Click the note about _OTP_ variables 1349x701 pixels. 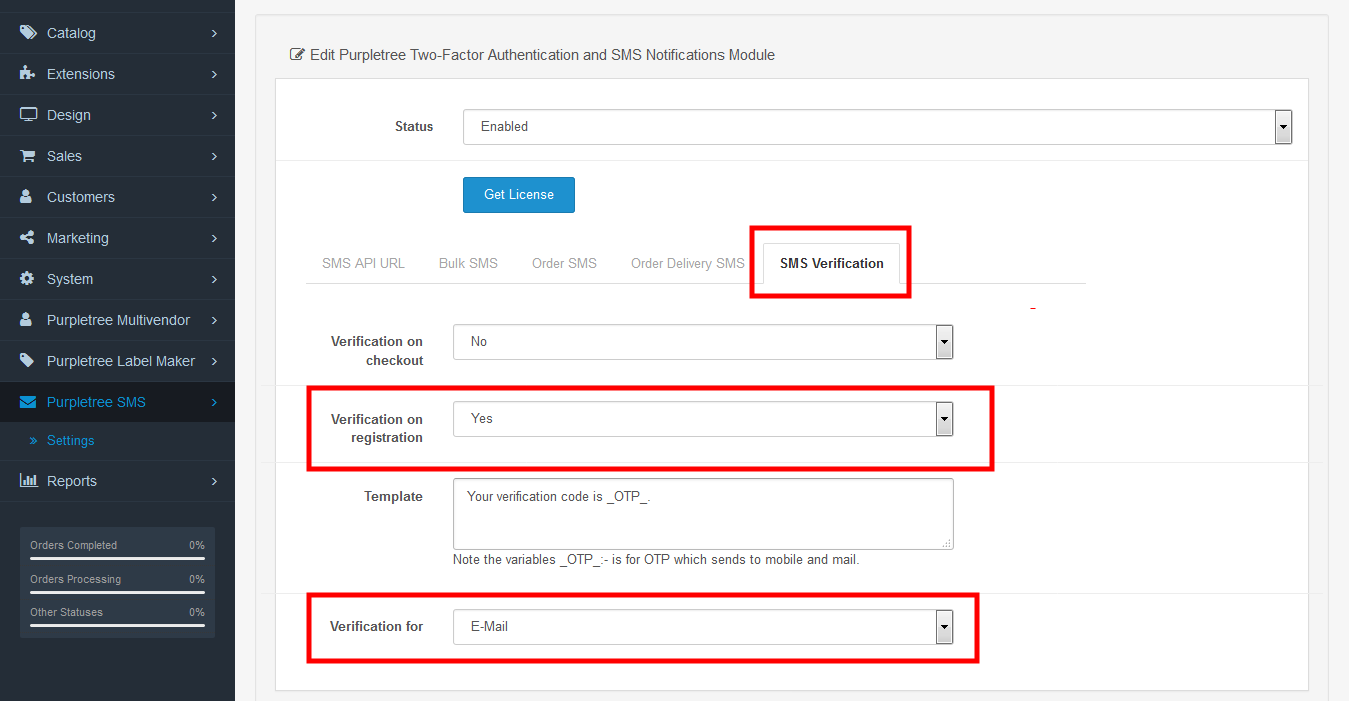pos(656,560)
